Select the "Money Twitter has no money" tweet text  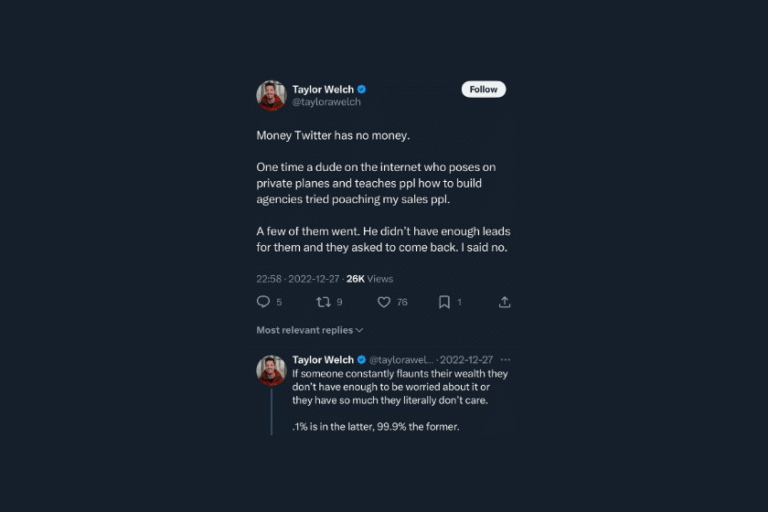334,134
